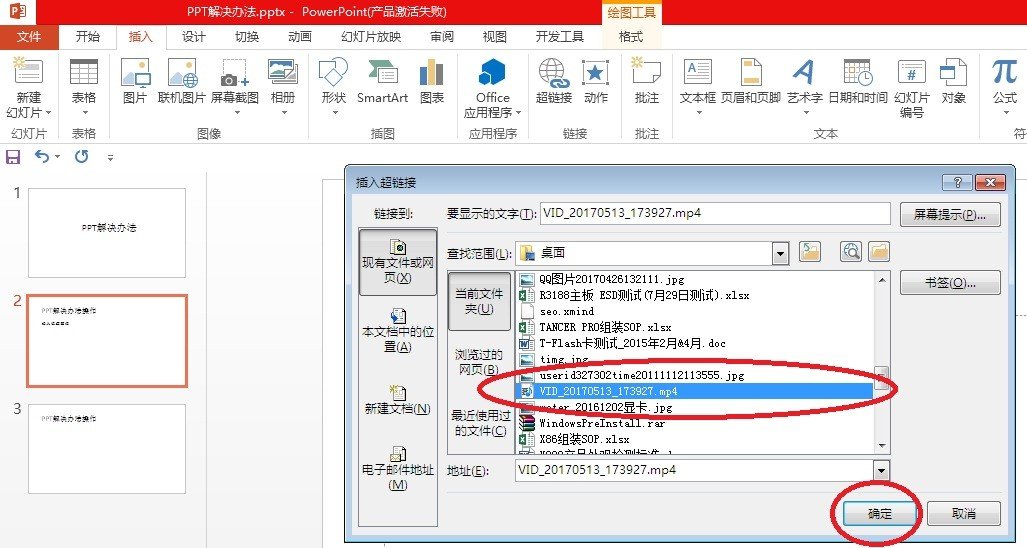Insert Slide Number (幻灯片编号)
The width and height of the screenshot is (1027, 548).
(x=911, y=88)
